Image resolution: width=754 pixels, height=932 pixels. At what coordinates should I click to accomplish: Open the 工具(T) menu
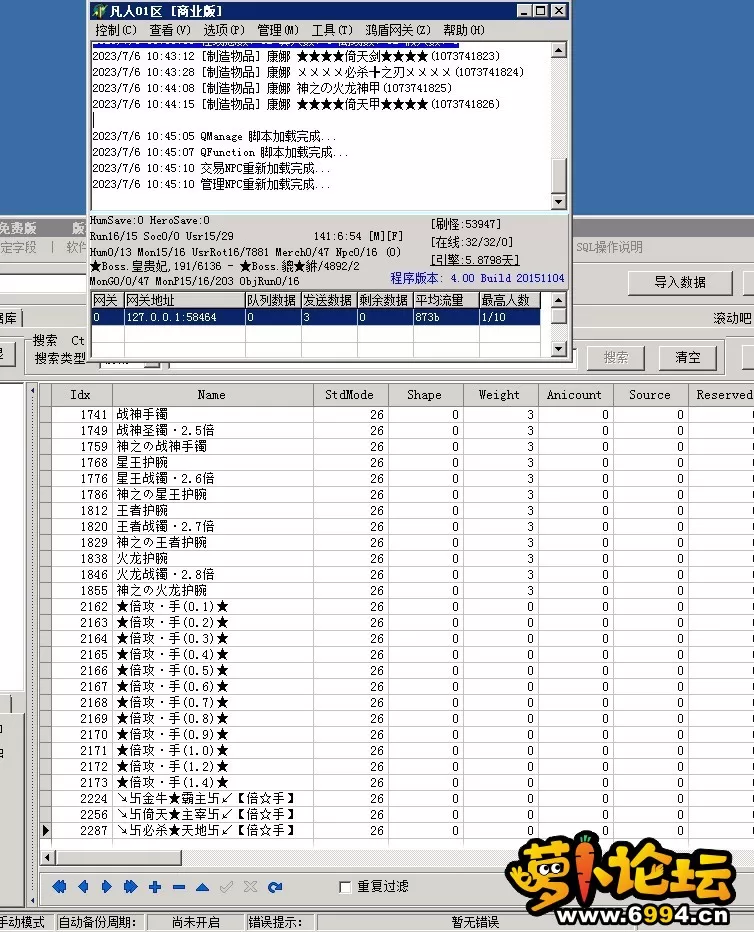coord(331,31)
